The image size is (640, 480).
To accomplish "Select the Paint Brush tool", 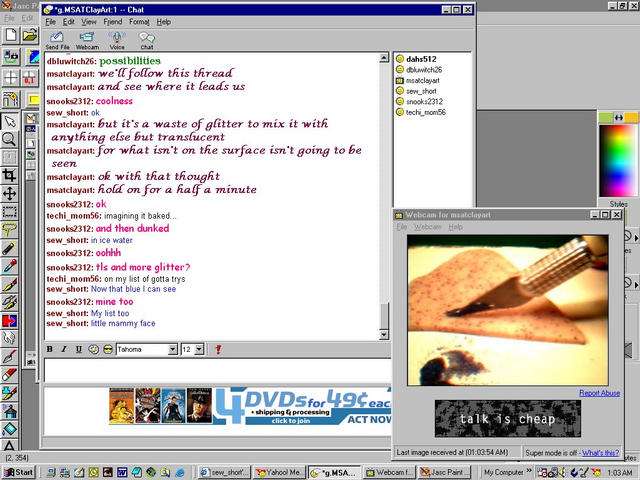I will (x=9, y=284).
